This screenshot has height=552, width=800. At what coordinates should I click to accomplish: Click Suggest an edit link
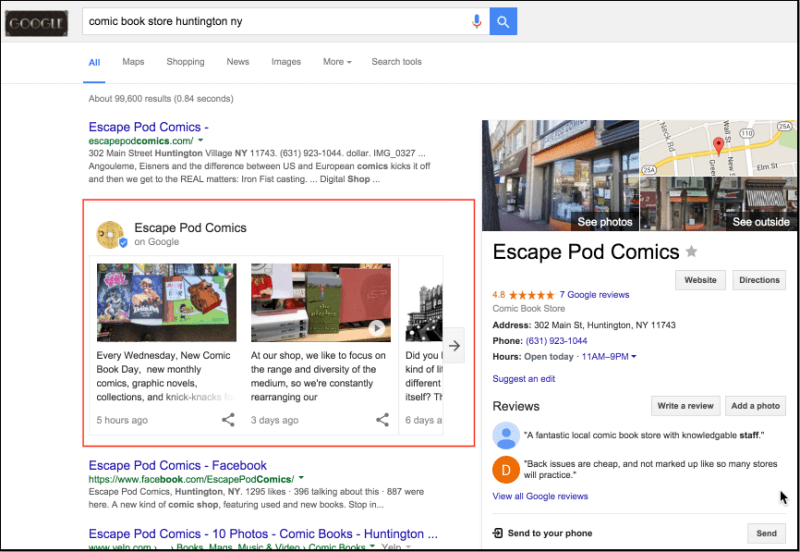click(523, 379)
